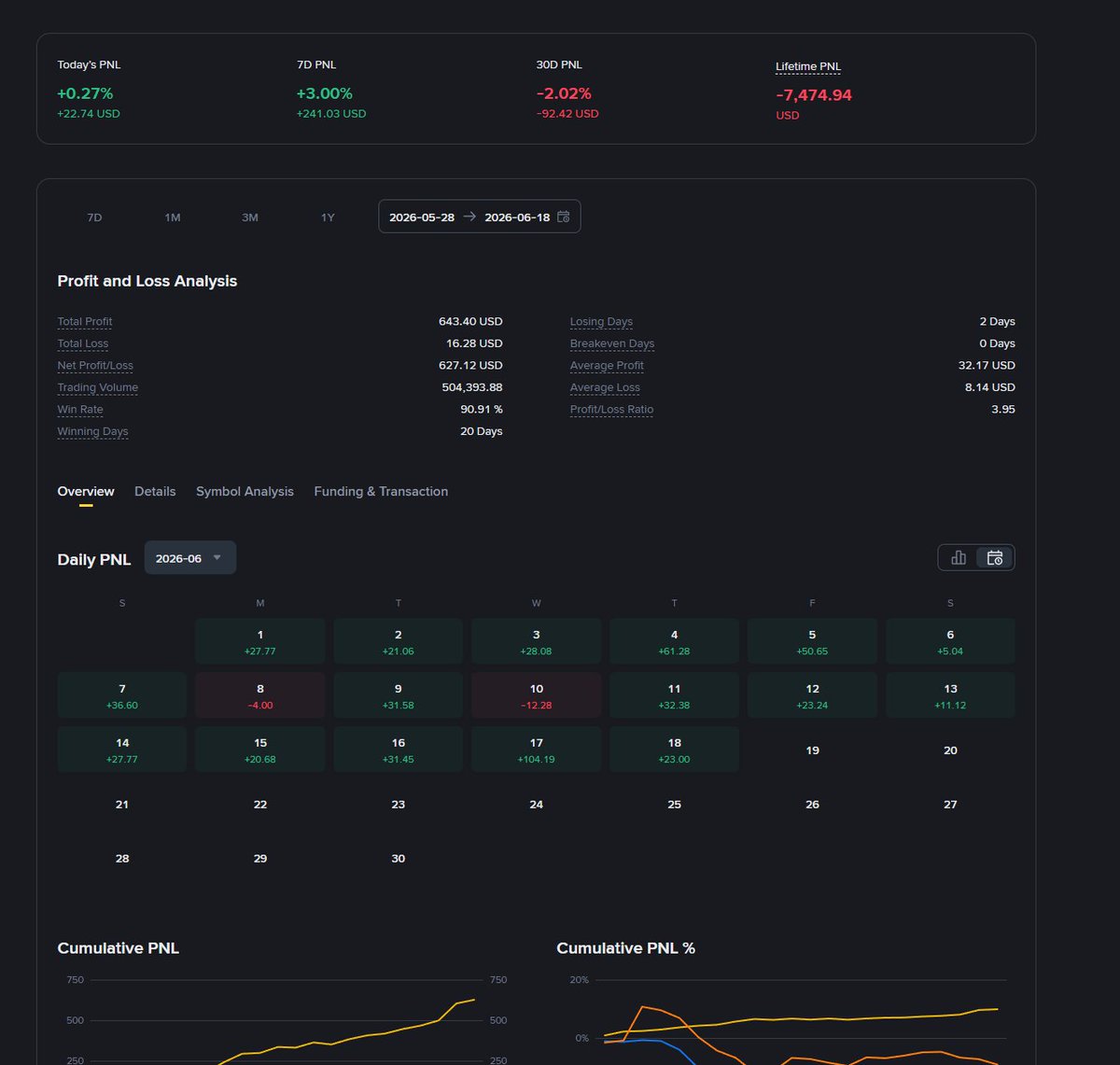Click Win Rate value 90.91 %

(x=482, y=410)
